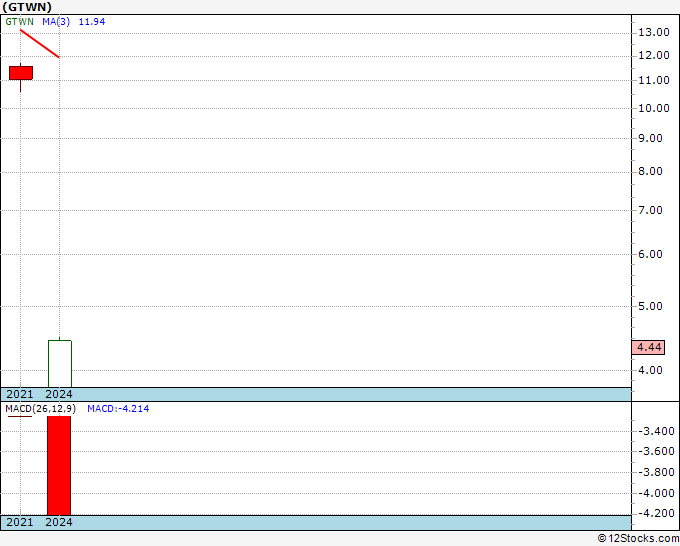Click the MACD(26,12,9) indicator label

click(x=40, y=409)
